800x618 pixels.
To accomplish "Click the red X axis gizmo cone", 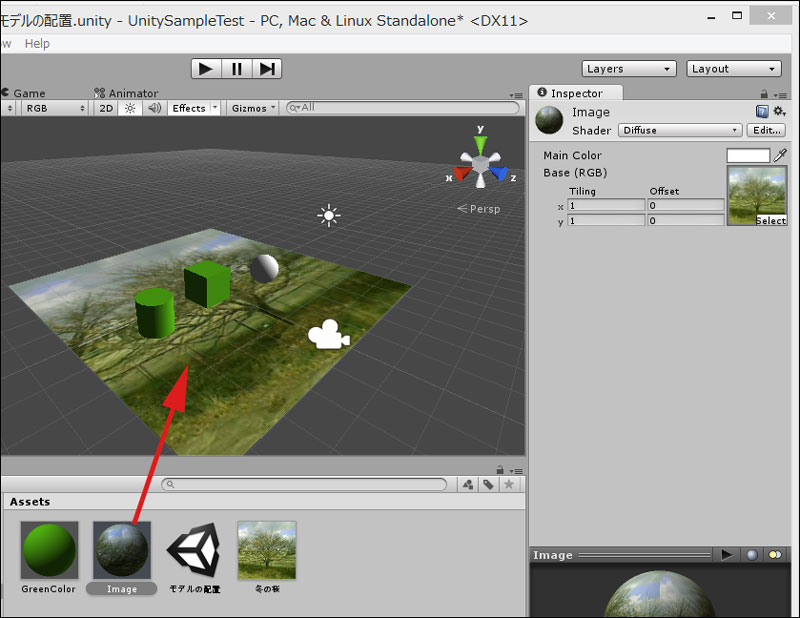I will [x=463, y=174].
